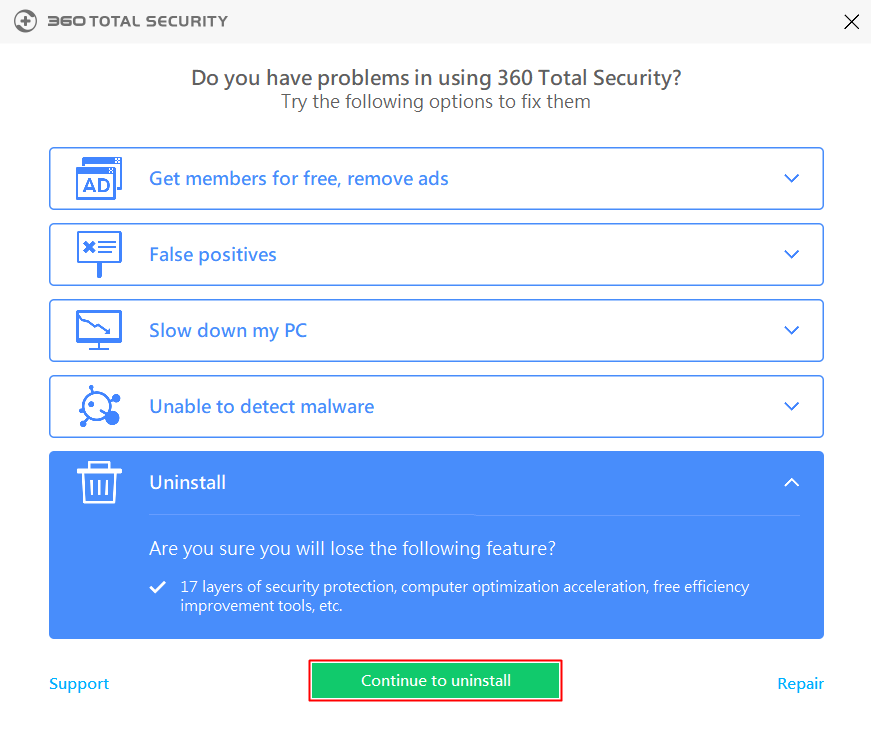Click the checkmark beside the protection feature list
The height and width of the screenshot is (737, 871).
156,587
